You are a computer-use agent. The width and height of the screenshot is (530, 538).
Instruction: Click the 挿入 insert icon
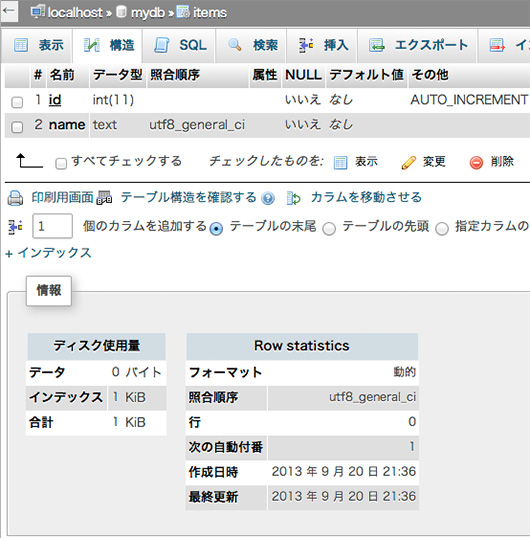pos(306,45)
